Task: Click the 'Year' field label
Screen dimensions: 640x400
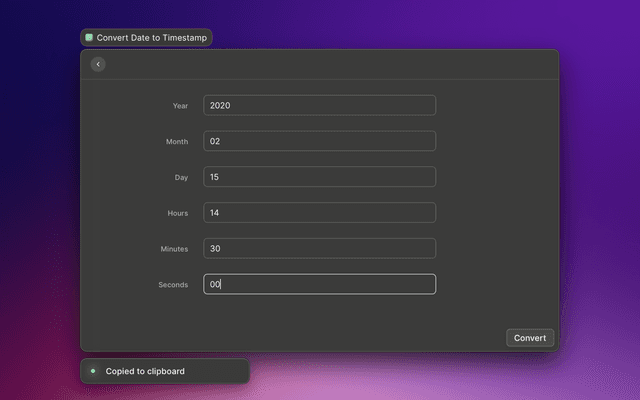Action: tap(180, 105)
